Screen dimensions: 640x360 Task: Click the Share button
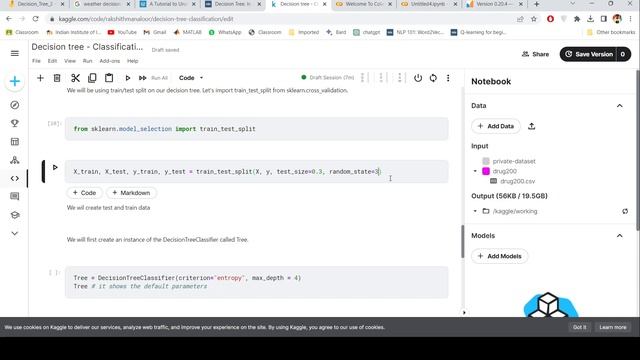click(x=535, y=54)
